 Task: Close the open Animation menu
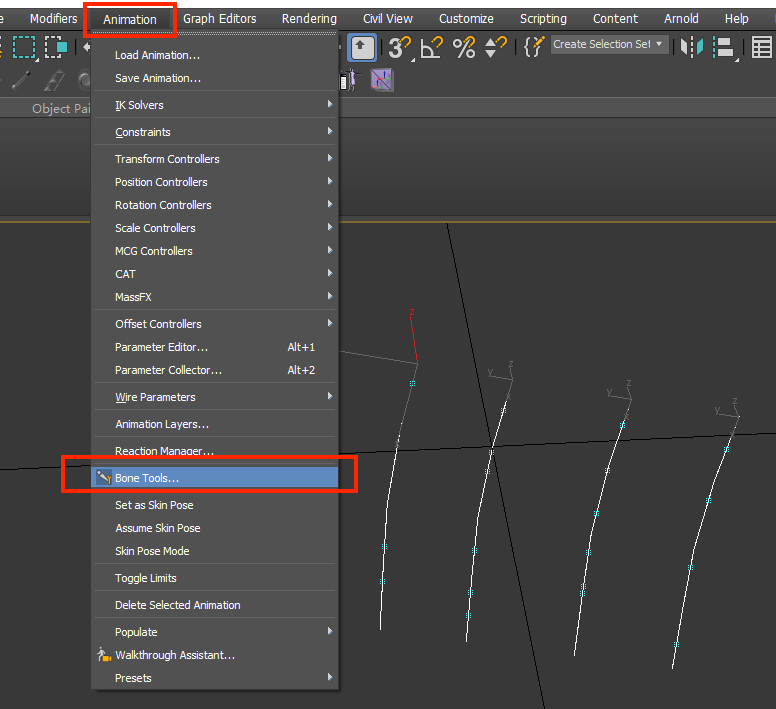click(130, 19)
